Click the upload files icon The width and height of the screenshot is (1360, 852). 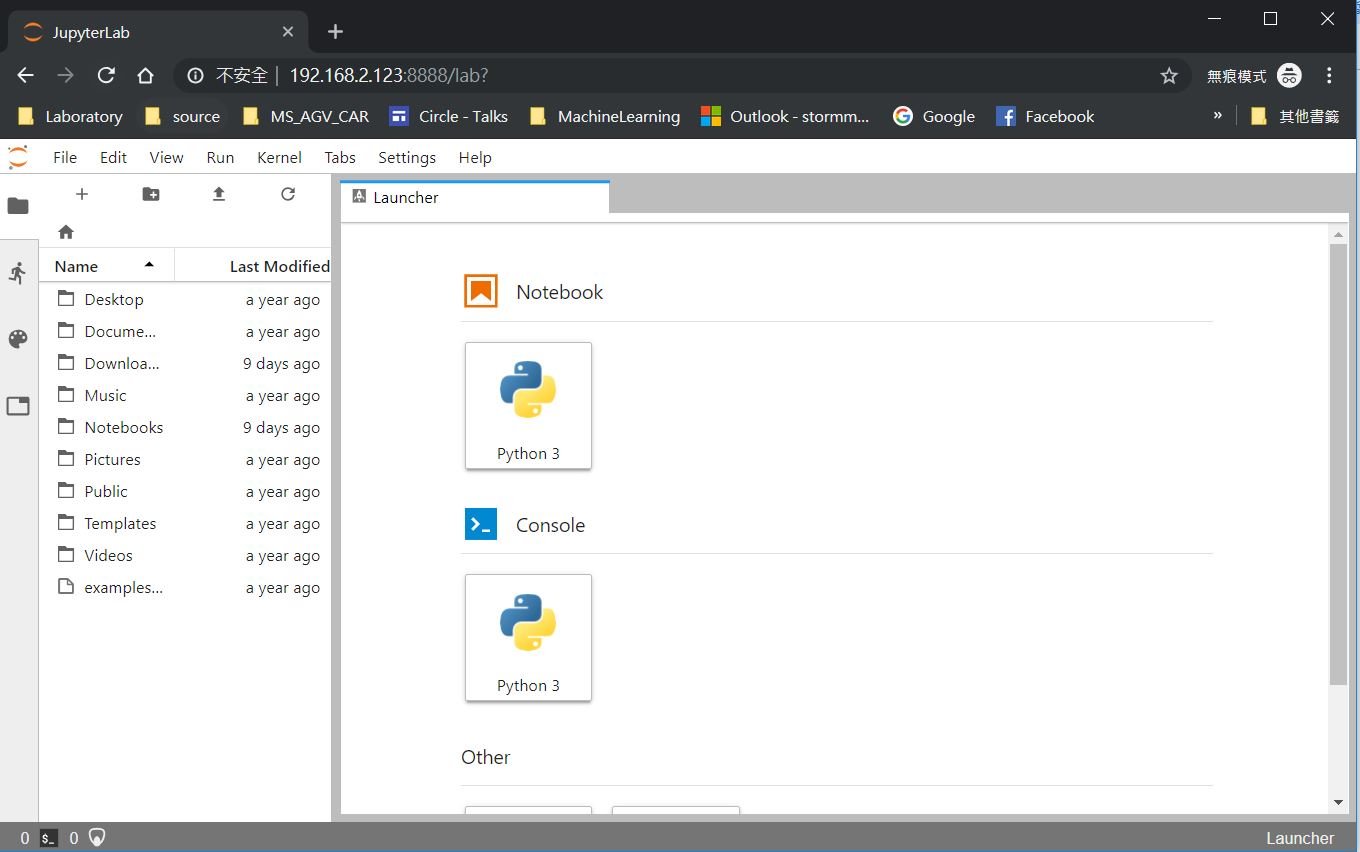pyautogui.click(x=219, y=194)
